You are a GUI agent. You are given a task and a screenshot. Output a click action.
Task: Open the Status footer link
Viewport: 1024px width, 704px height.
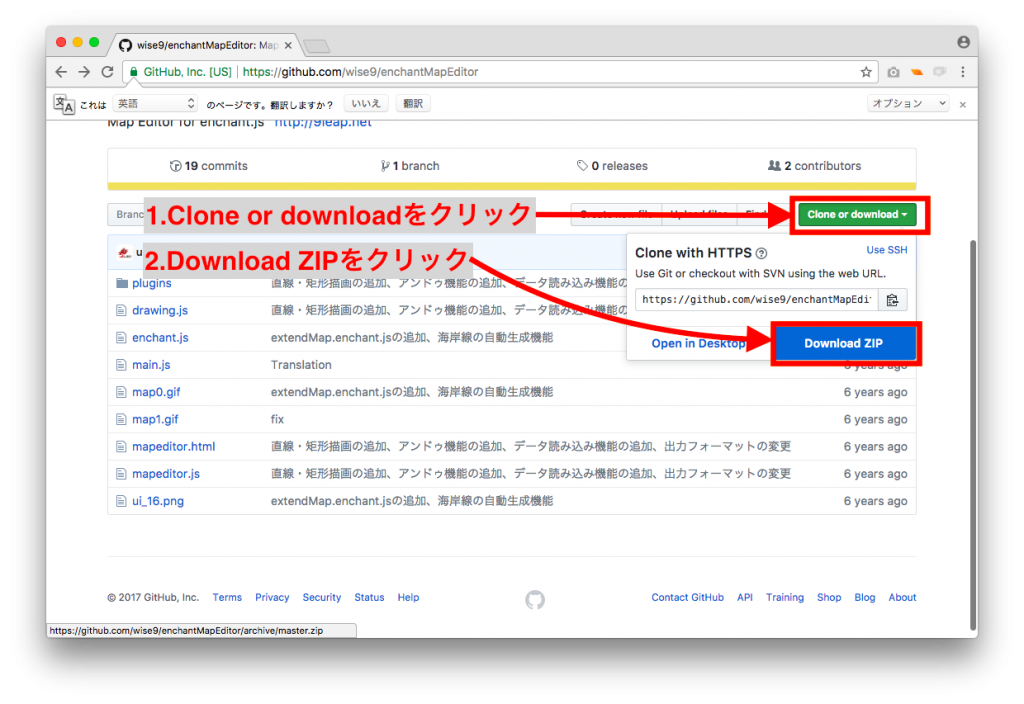click(369, 598)
